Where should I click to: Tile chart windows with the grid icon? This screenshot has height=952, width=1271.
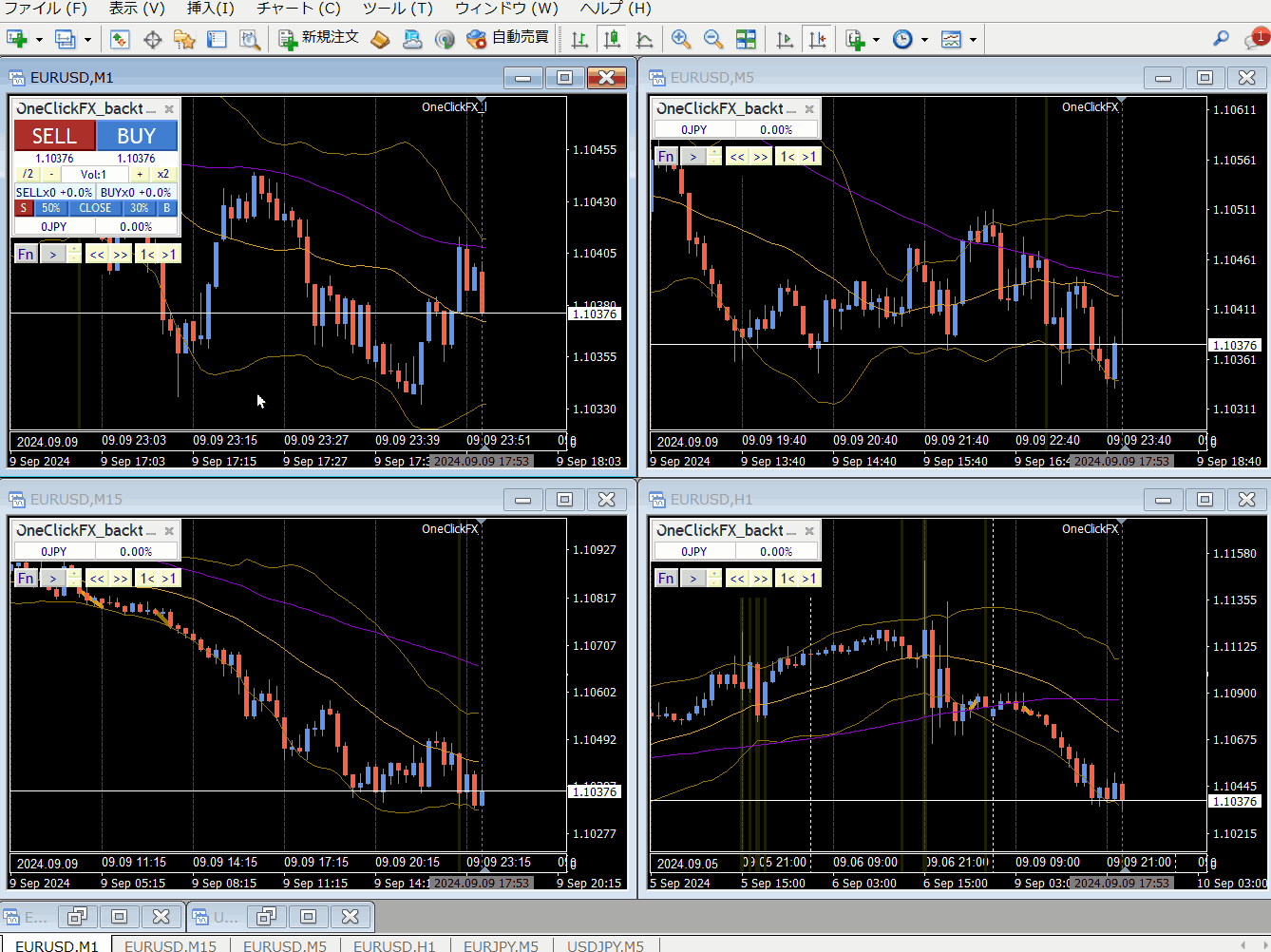click(x=747, y=39)
